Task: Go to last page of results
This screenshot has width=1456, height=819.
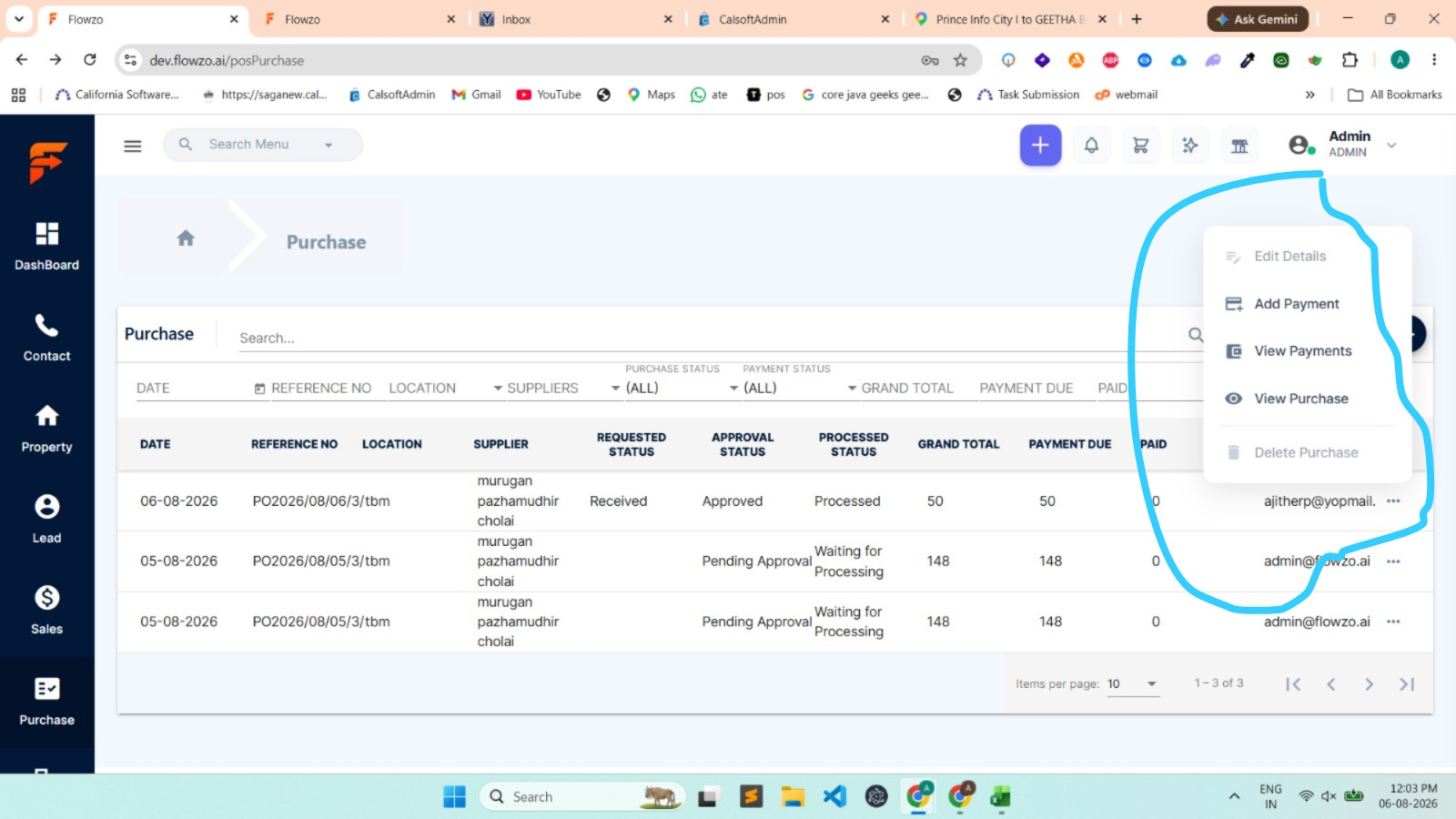Action: pos(1407,684)
